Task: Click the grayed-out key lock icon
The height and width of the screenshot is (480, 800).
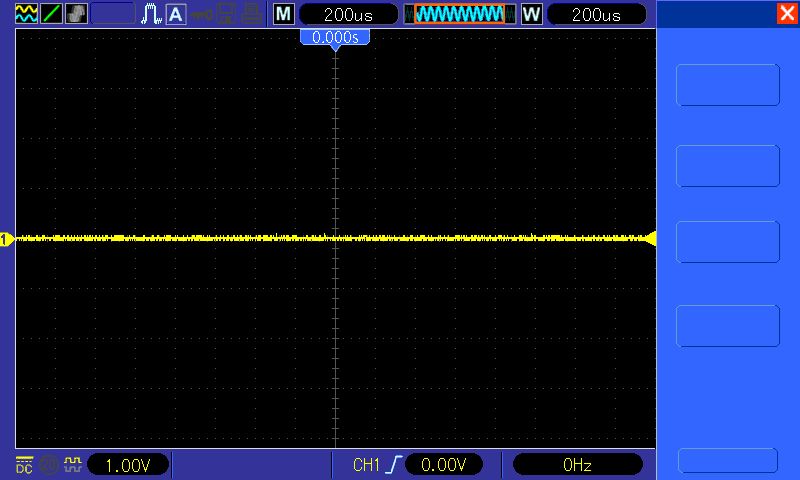Action: [203, 14]
